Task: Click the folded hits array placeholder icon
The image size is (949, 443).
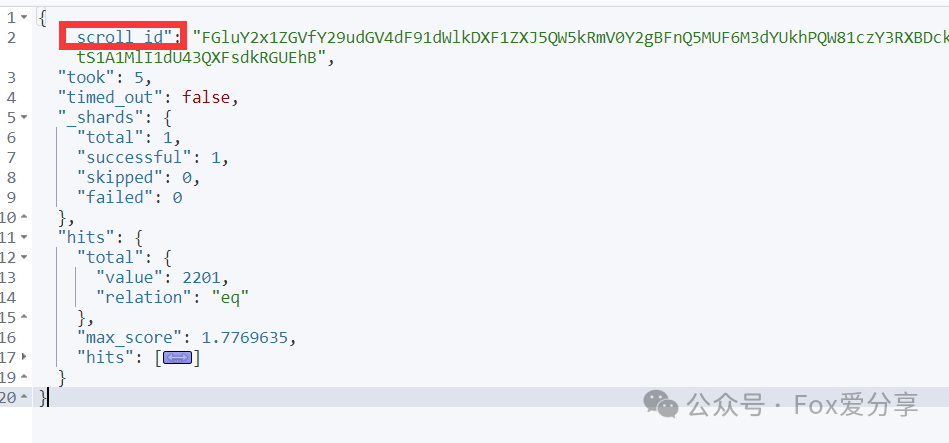Action: click(177, 358)
